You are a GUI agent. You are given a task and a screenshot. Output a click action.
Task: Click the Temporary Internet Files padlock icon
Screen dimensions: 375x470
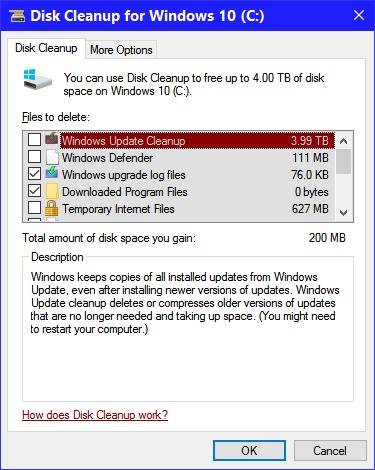click(51, 208)
